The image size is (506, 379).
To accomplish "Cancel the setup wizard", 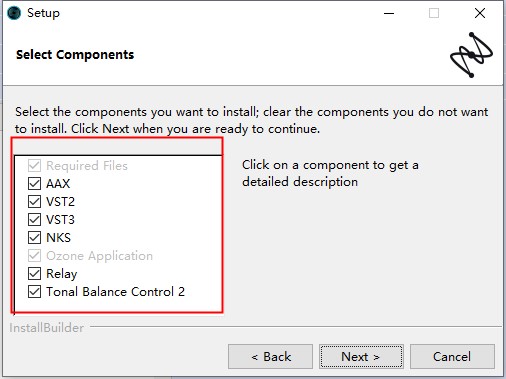I will [x=452, y=357].
